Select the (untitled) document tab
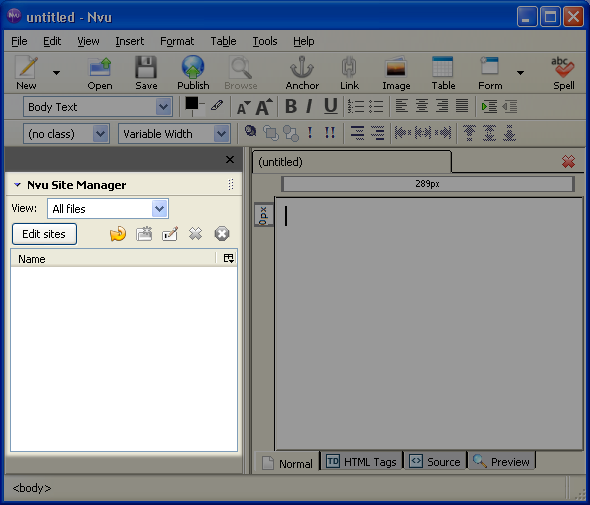 (x=351, y=162)
